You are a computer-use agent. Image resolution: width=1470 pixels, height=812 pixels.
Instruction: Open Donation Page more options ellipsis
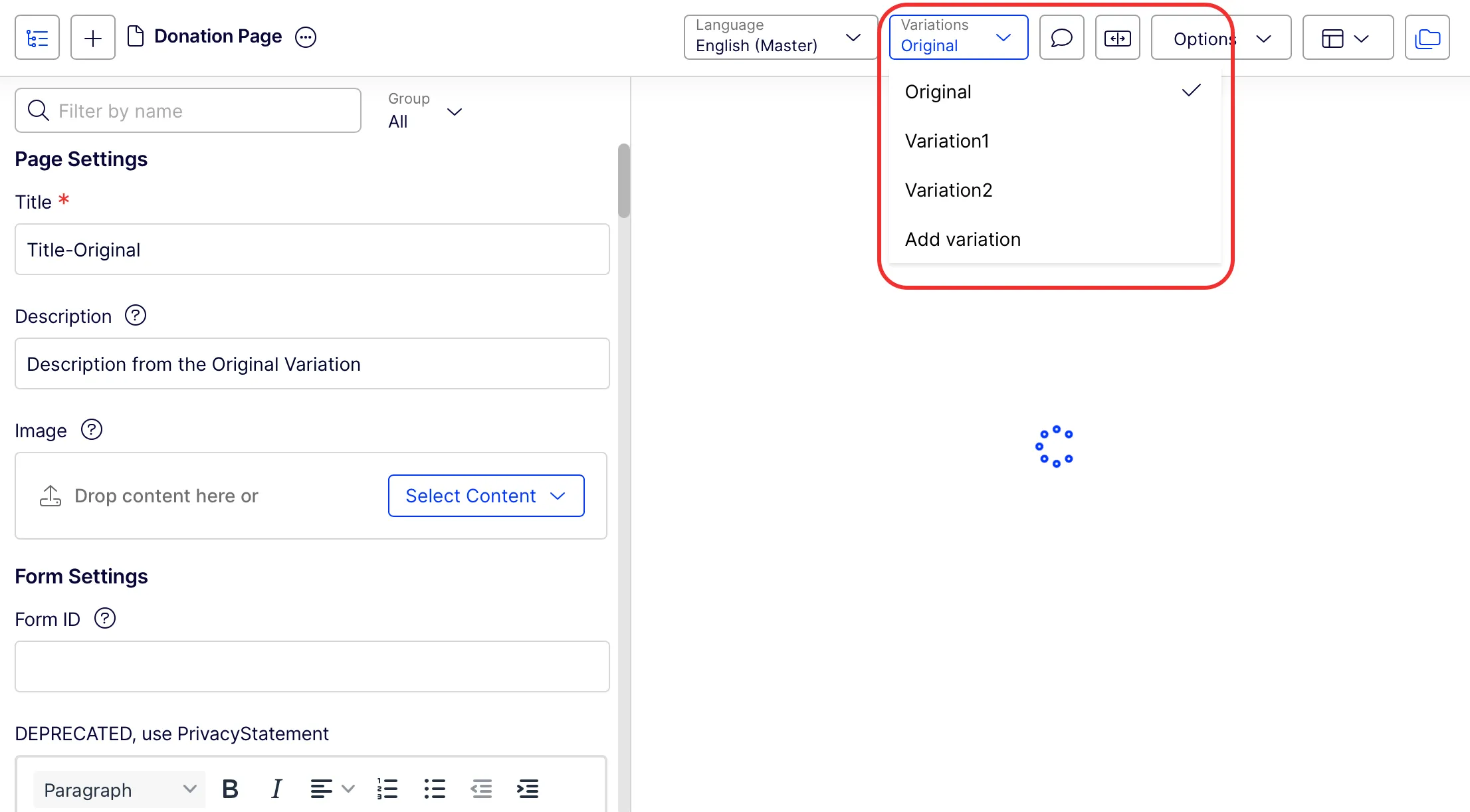point(306,37)
